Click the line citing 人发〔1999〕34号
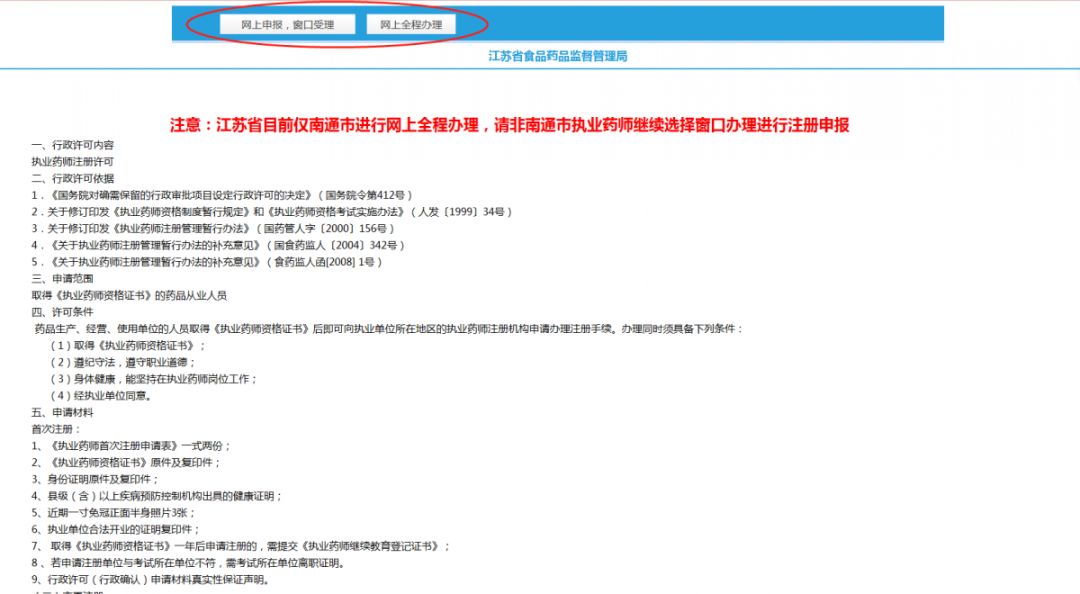 pos(271,212)
